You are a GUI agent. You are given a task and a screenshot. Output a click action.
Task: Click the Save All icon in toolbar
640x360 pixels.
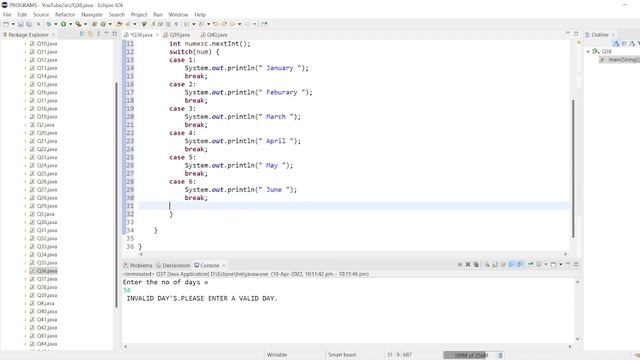[29, 24]
